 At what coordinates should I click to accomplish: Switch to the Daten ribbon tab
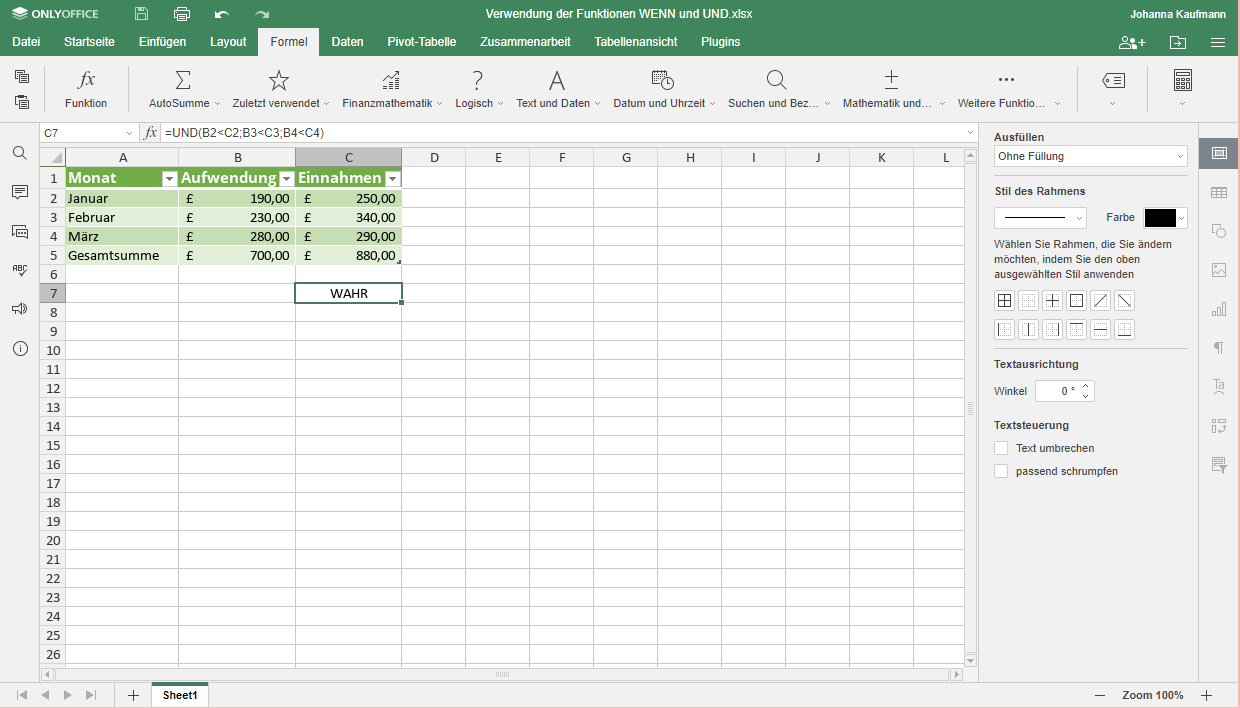click(347, 42)
